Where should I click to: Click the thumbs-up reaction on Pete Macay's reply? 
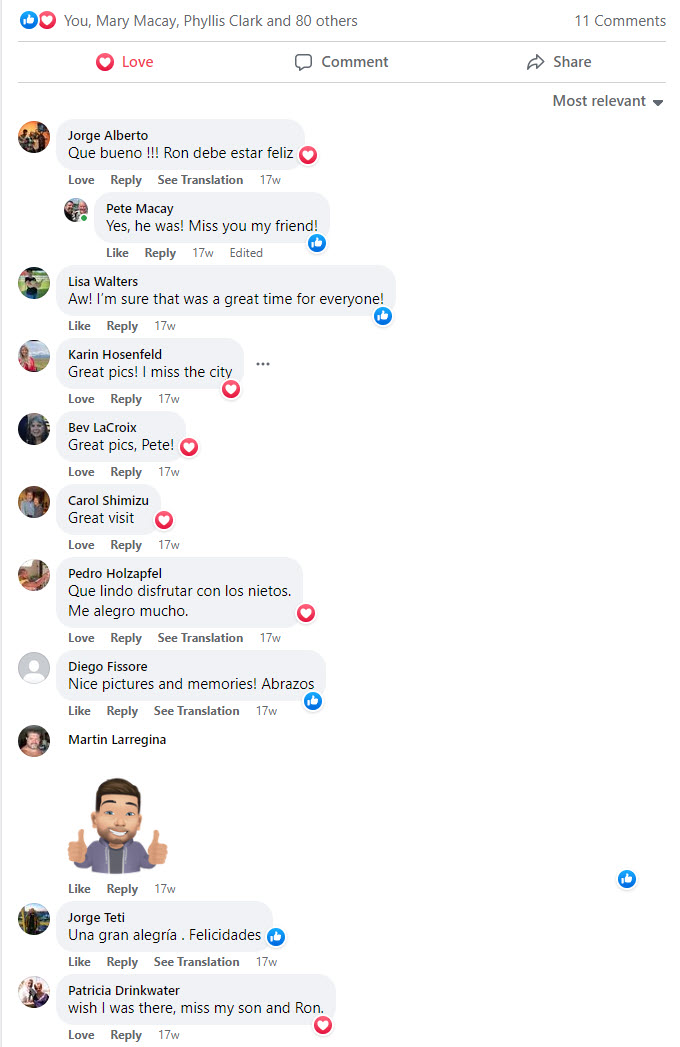click(317, 243)
